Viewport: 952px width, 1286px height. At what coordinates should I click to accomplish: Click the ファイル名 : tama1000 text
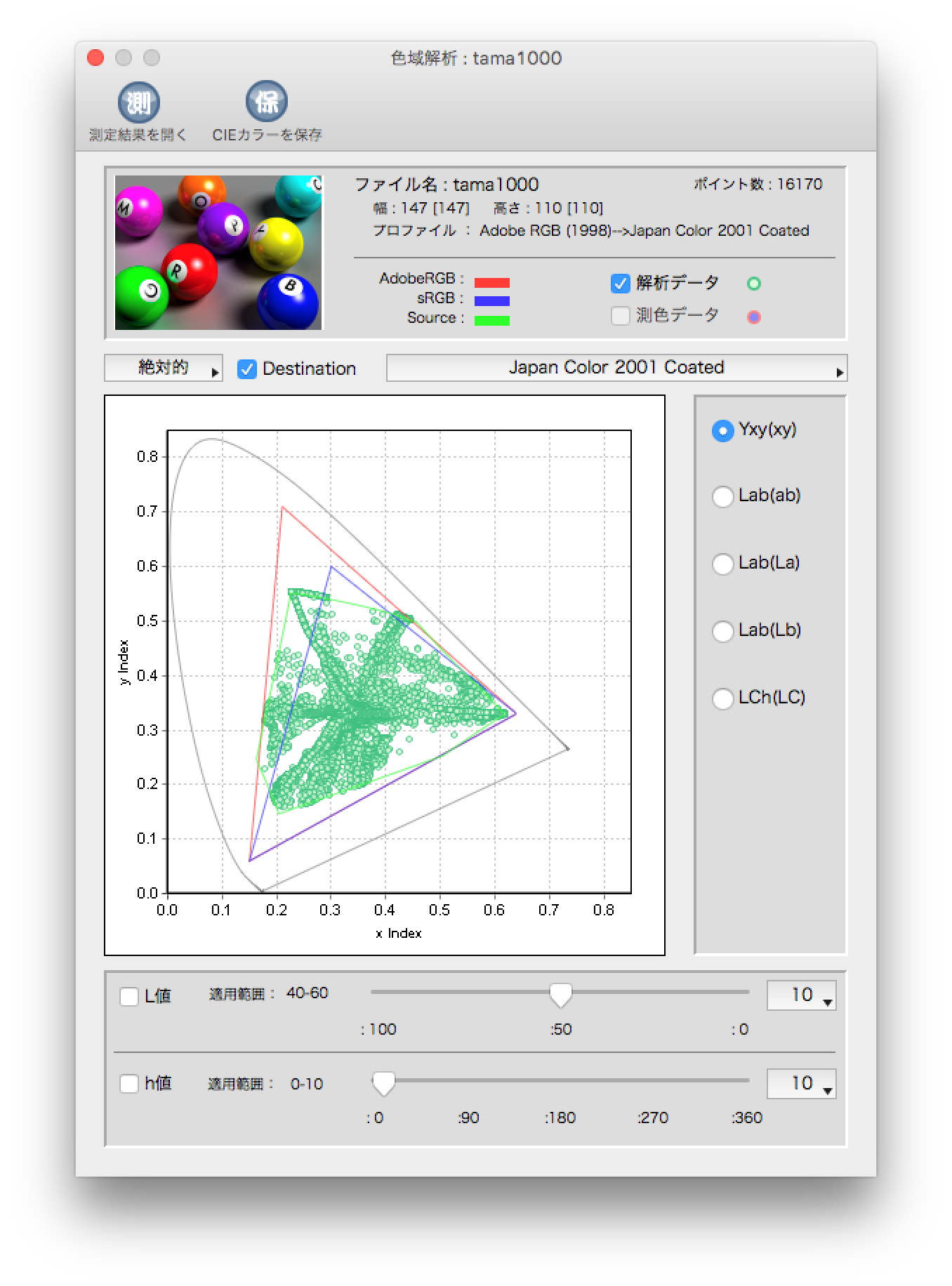point(447,185)
